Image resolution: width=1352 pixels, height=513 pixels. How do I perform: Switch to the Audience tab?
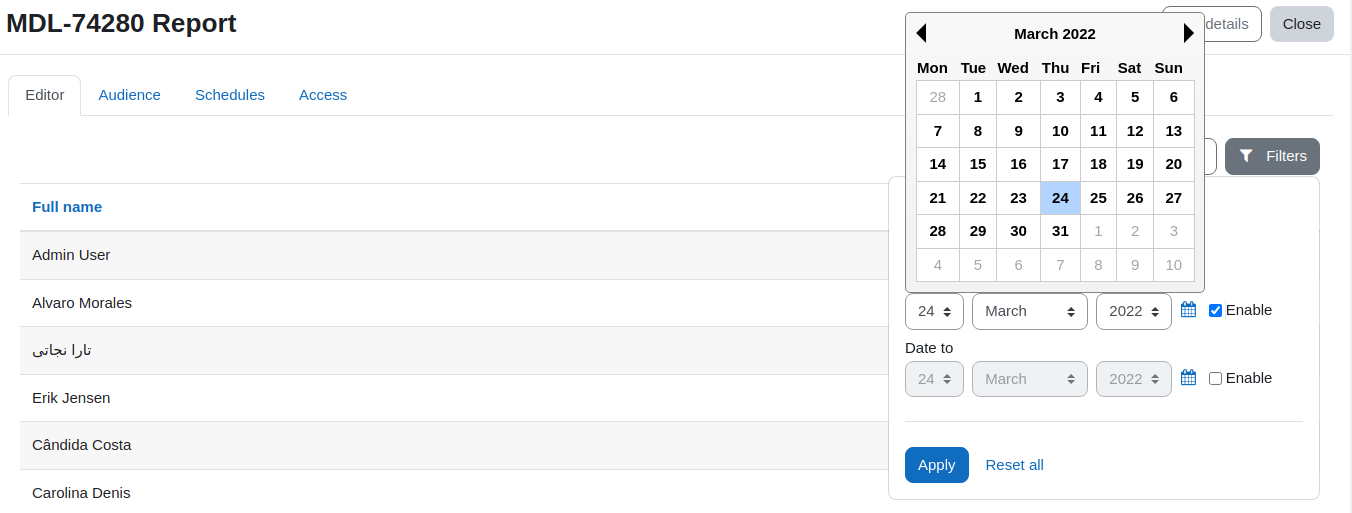click(x=129, y=95)
